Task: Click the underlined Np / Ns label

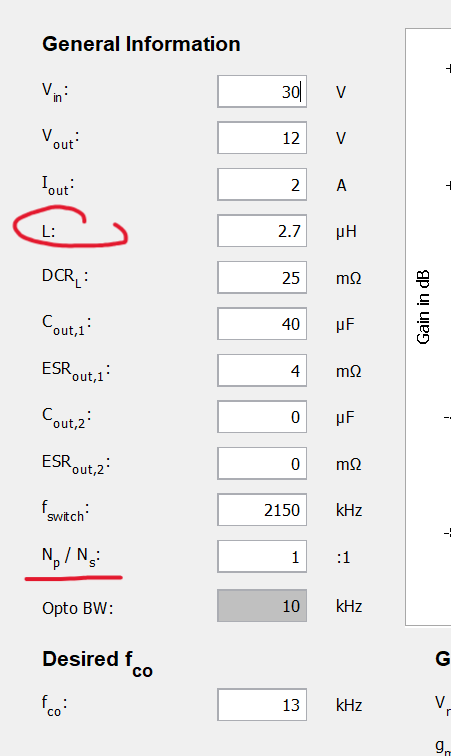Action: pos(71,557)
